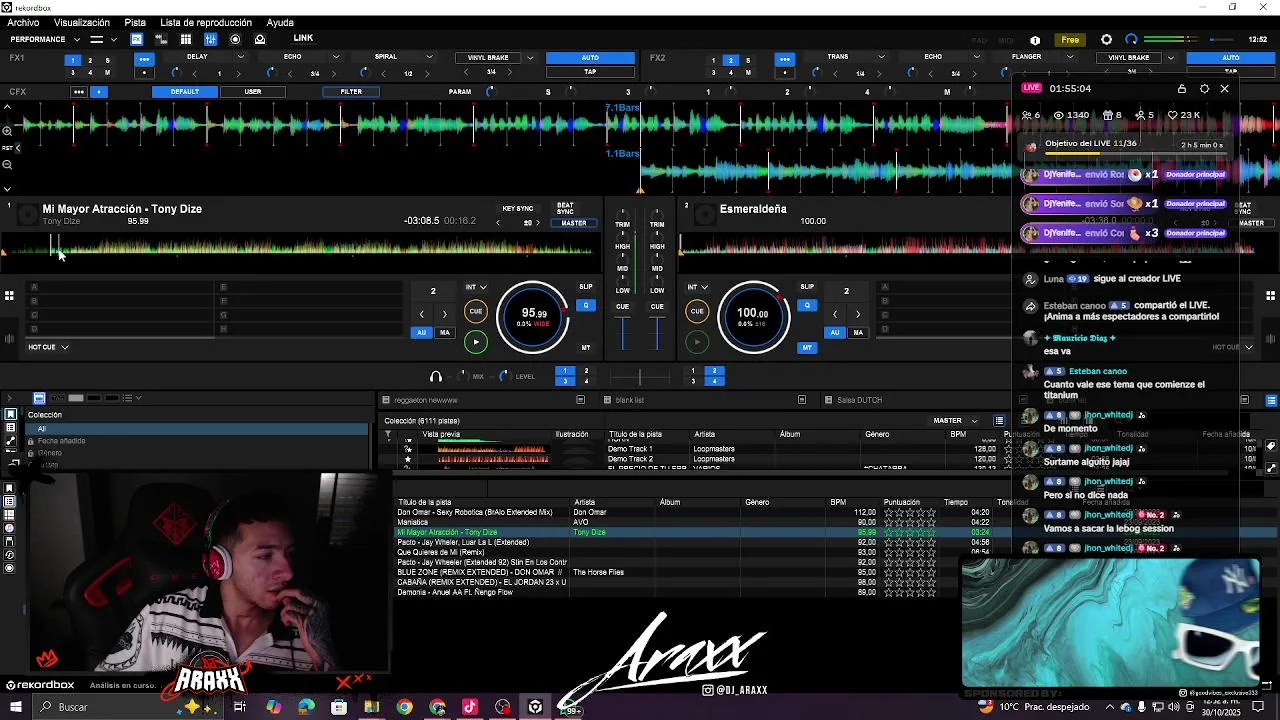Image resolution: width=1280 pixels, height=720 pixels.
Task: Zoom in the waveform magnifier
Action: pos(7,131)
